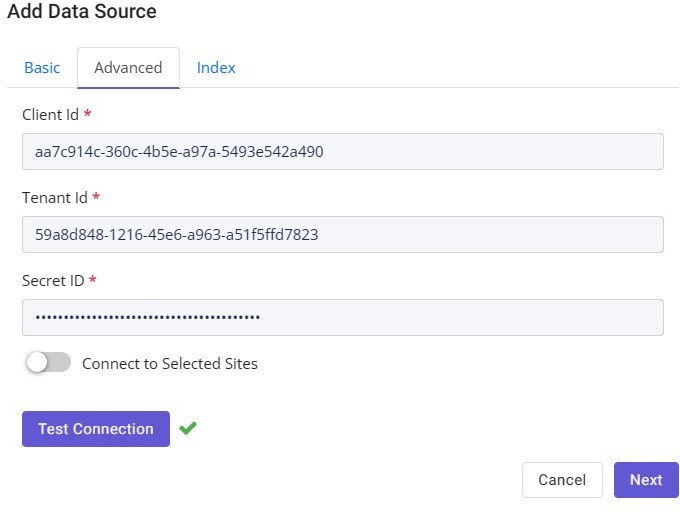Click the Secret ID field label
Viewport: 680px width, 512px height.
tap(53, 281)
